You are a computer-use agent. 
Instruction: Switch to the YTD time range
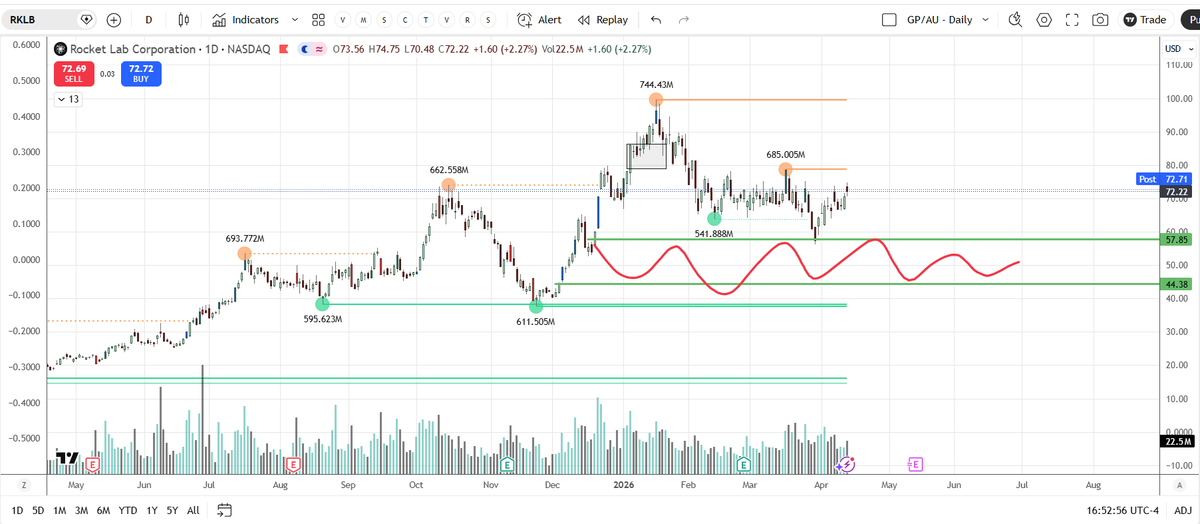[x=128, y=510]
